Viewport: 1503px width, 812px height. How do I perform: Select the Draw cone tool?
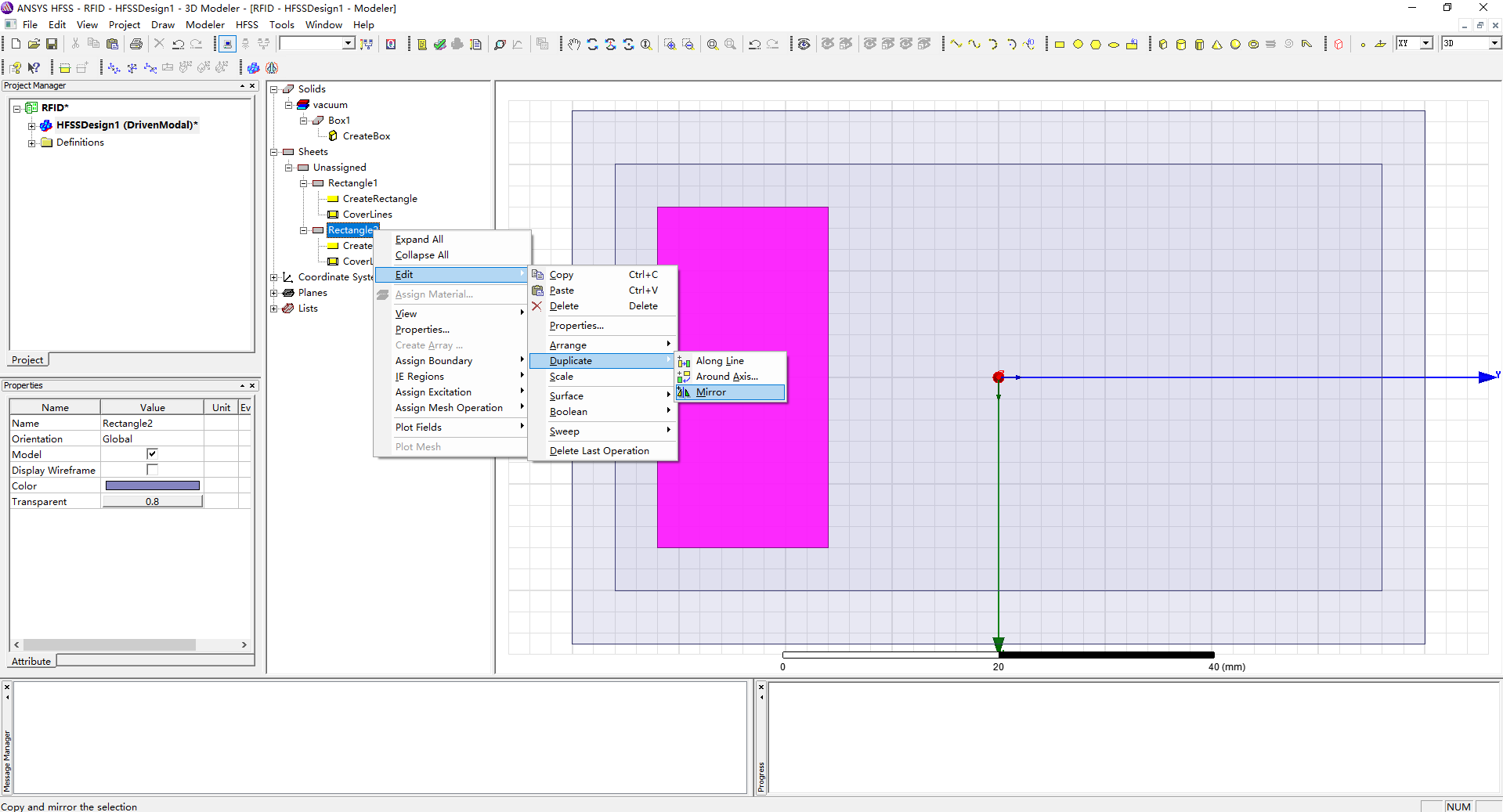click(1217, 45)
